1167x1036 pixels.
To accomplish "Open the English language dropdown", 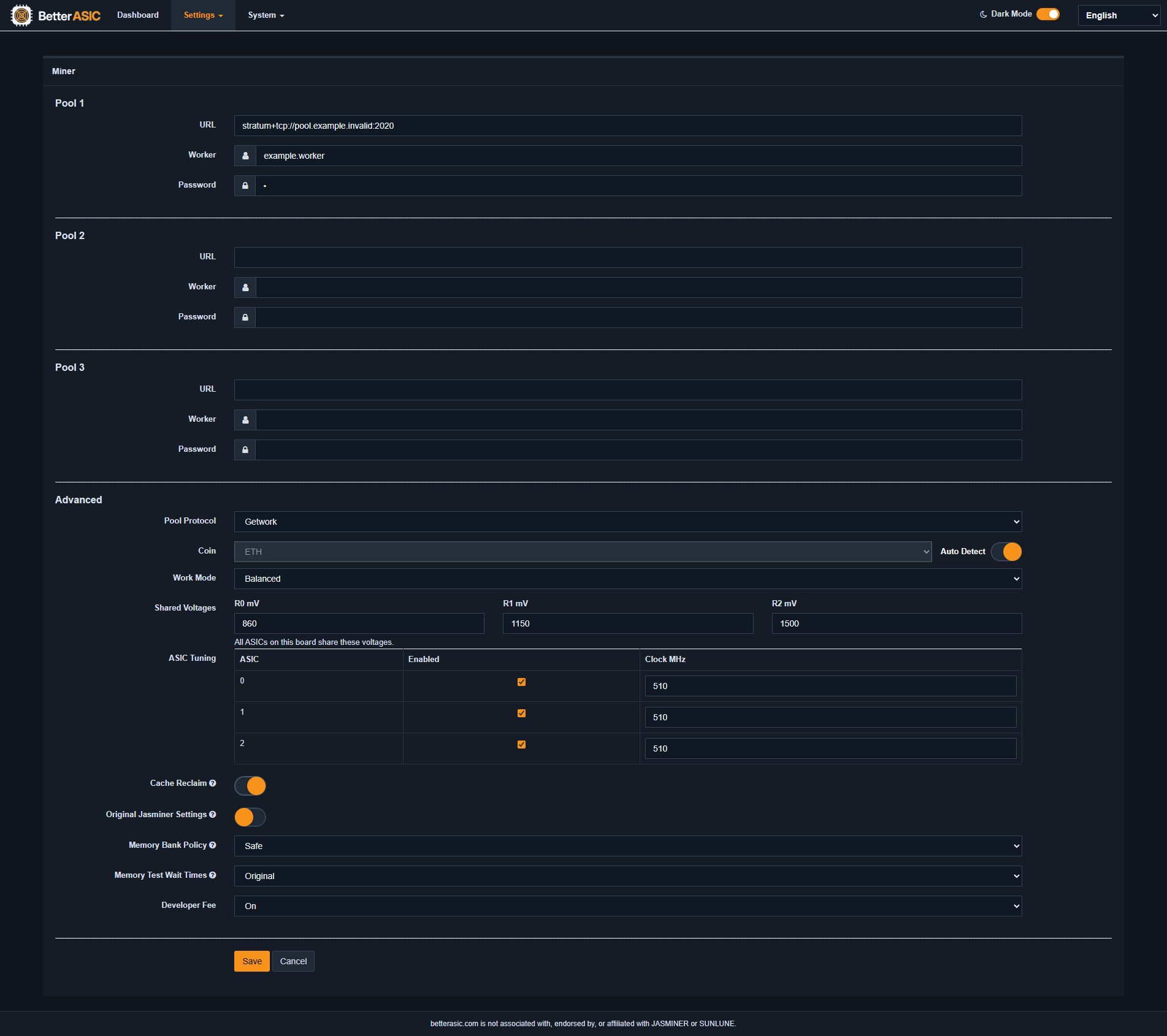I will pos(1119,15).
